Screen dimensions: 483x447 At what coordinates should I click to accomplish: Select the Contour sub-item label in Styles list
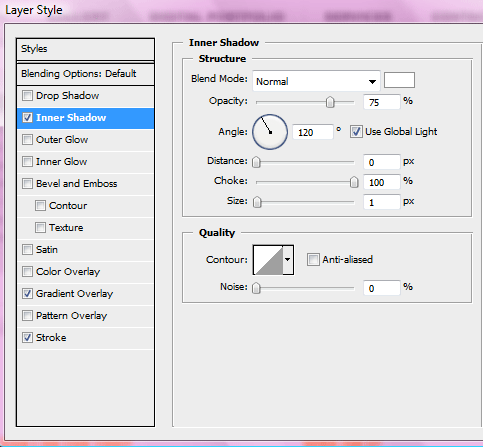(x=68, y=206)
